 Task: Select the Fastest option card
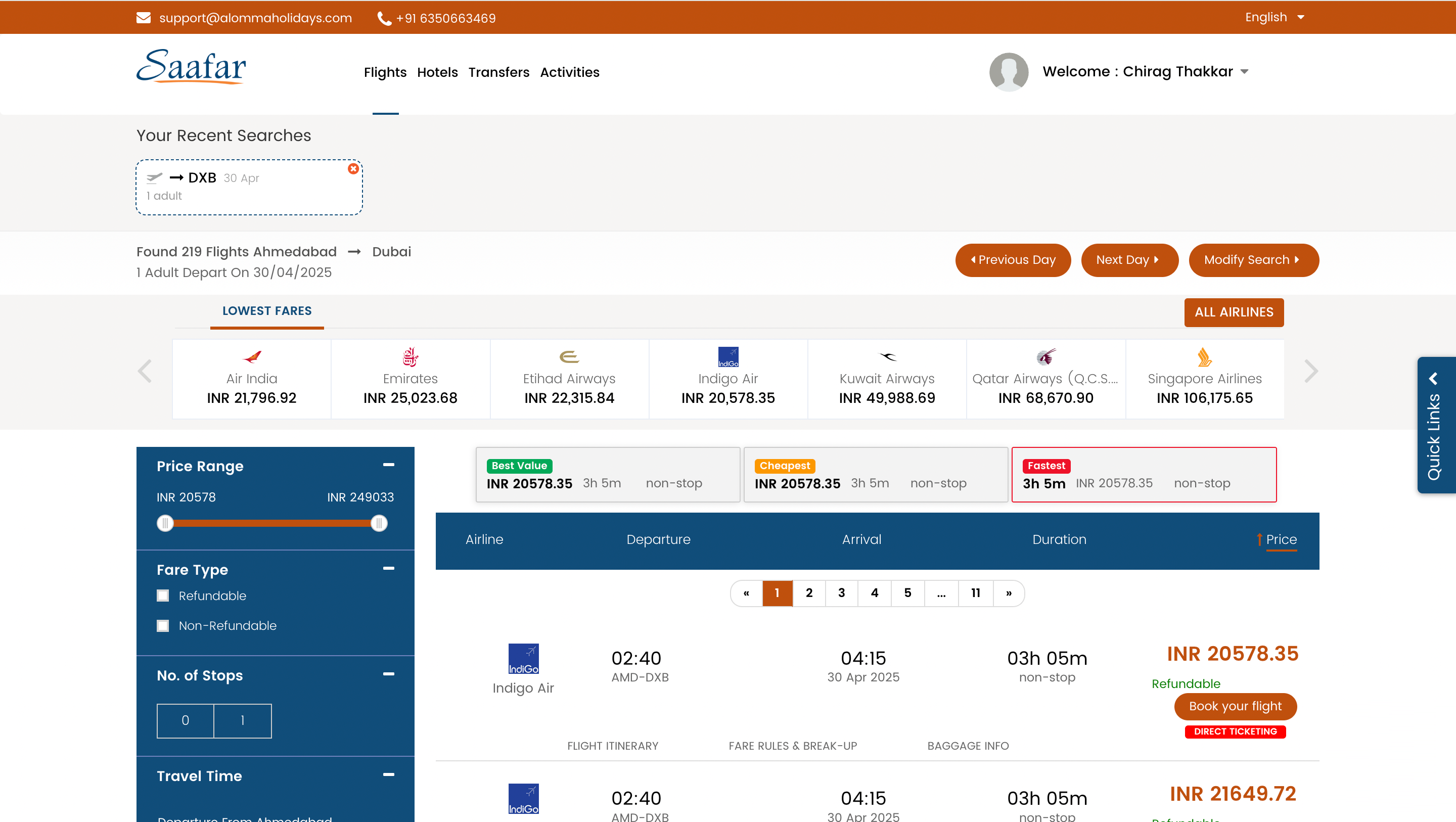pyautogui.click(x=1144, y=475)
